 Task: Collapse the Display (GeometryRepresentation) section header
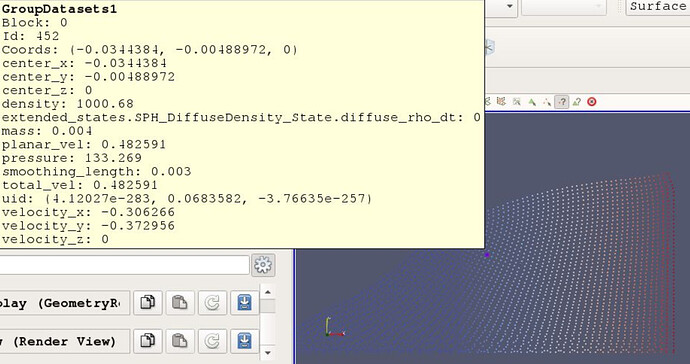coord(65,303)
